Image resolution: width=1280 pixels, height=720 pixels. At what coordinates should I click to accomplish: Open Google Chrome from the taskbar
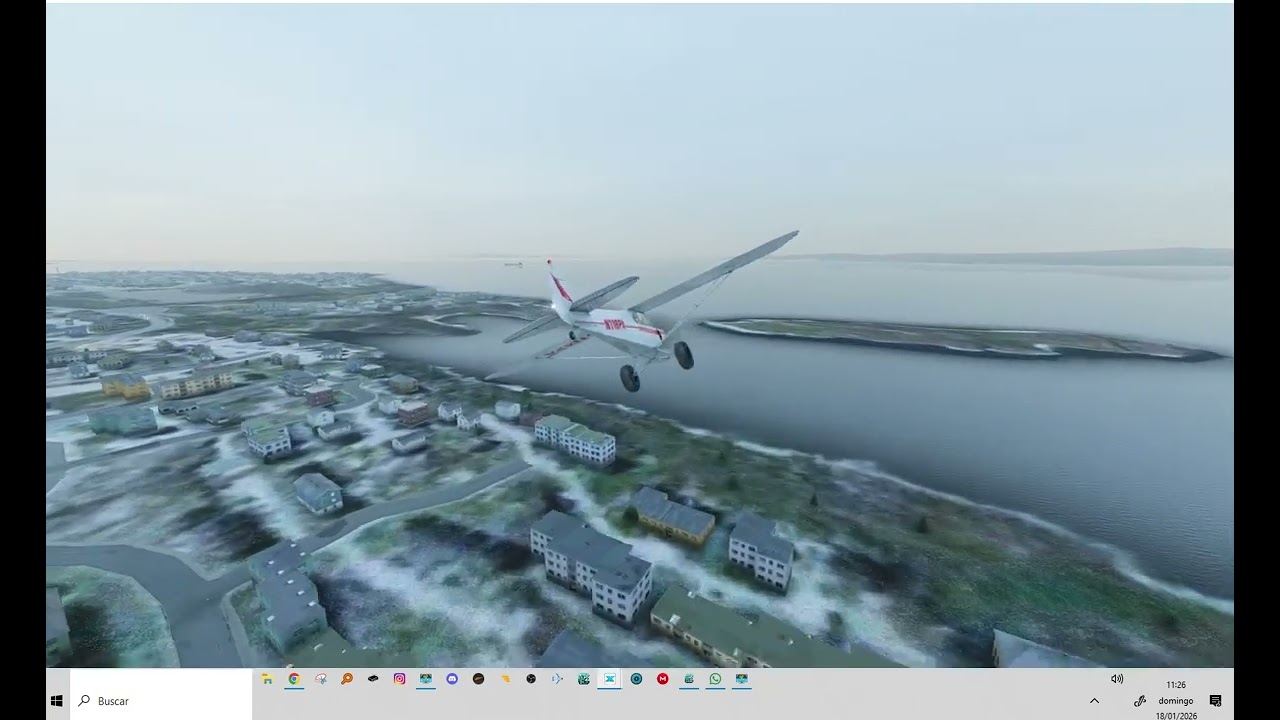point(294,679)
